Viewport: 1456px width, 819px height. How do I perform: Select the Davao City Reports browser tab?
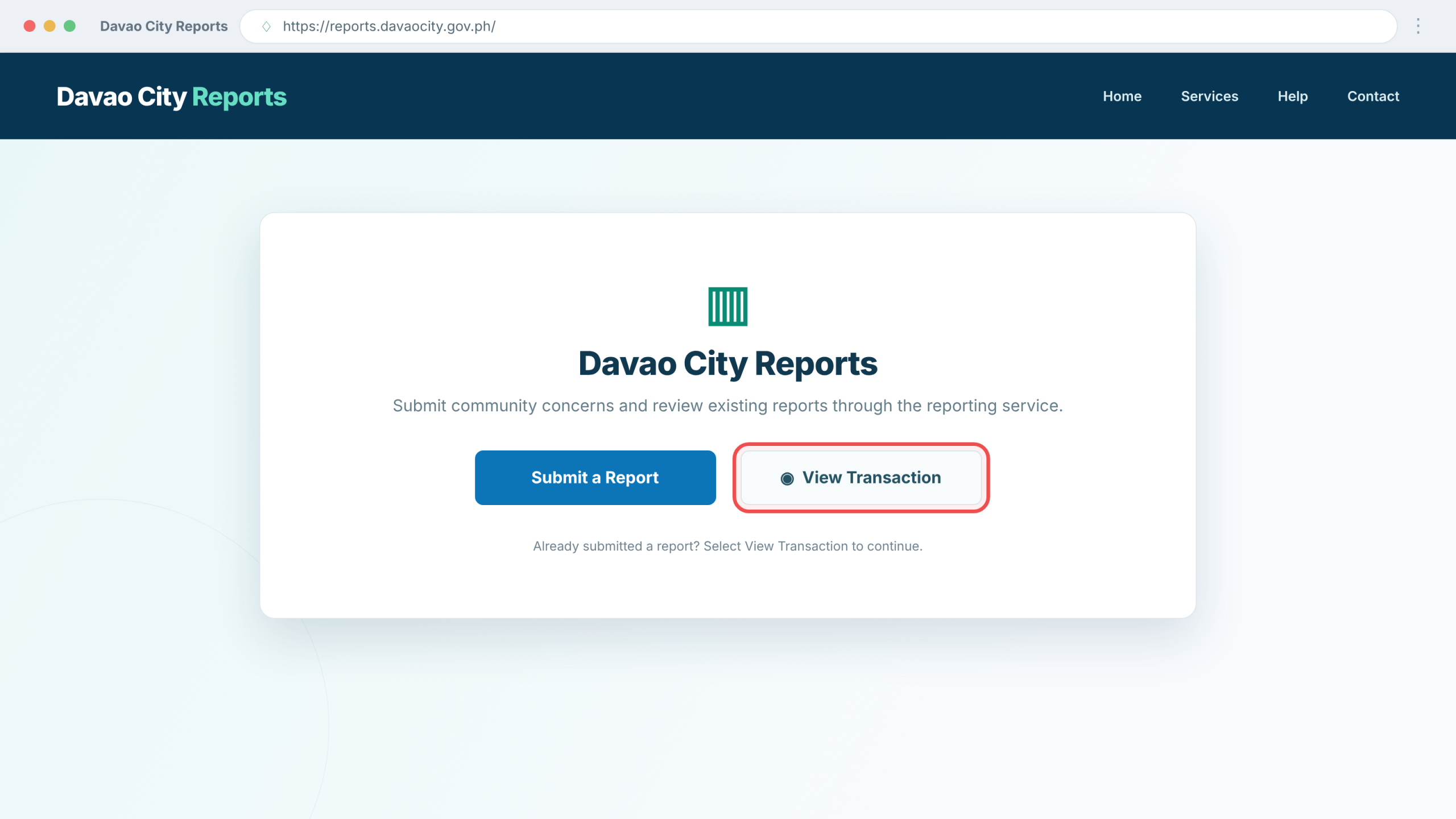click(163, 26)
